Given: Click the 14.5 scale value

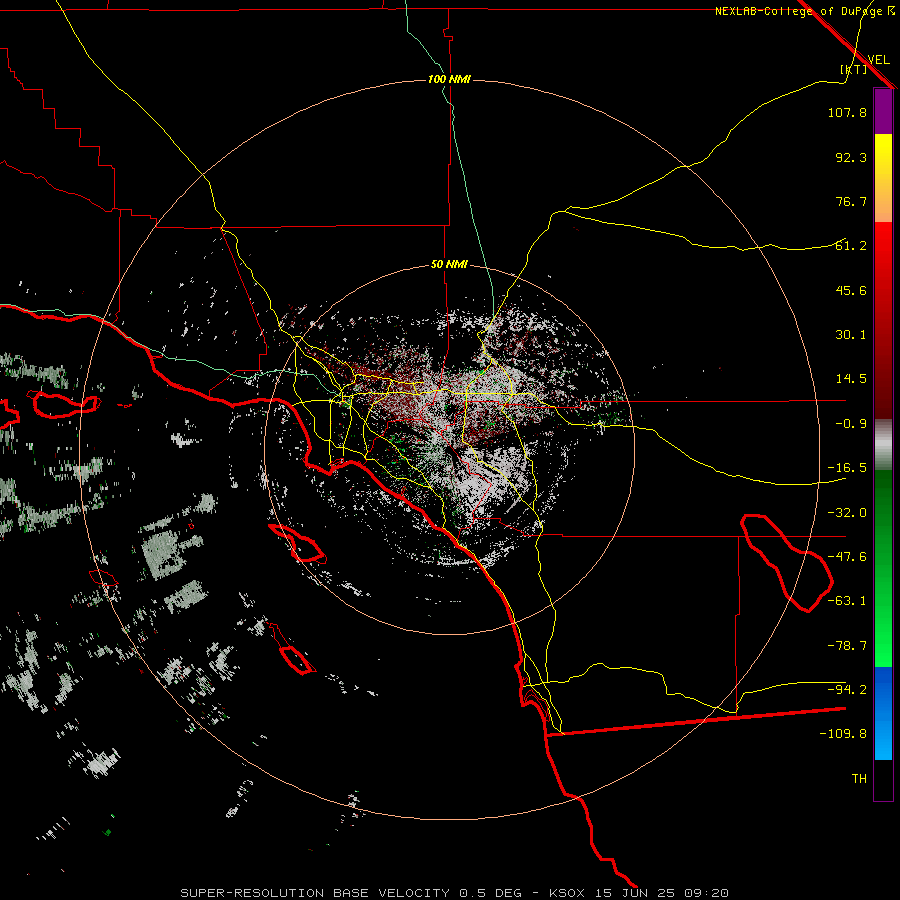Looking at the screenshot, I should [x=851, y=379].
